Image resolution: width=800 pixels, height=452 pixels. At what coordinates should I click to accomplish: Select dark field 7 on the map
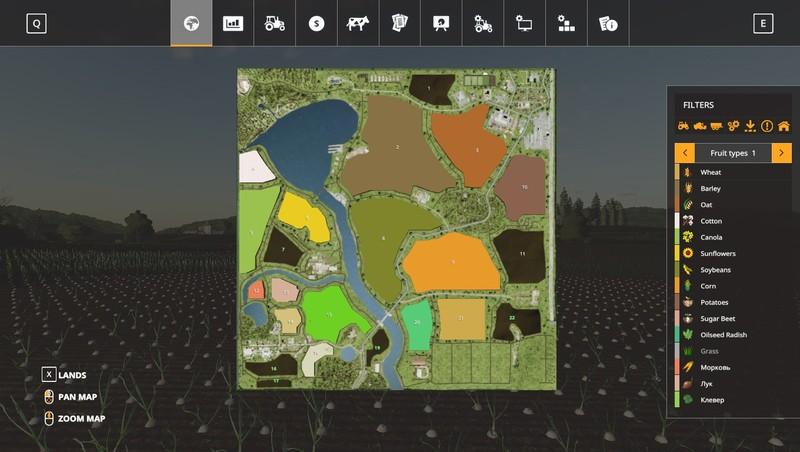click(x=283, y=249)
